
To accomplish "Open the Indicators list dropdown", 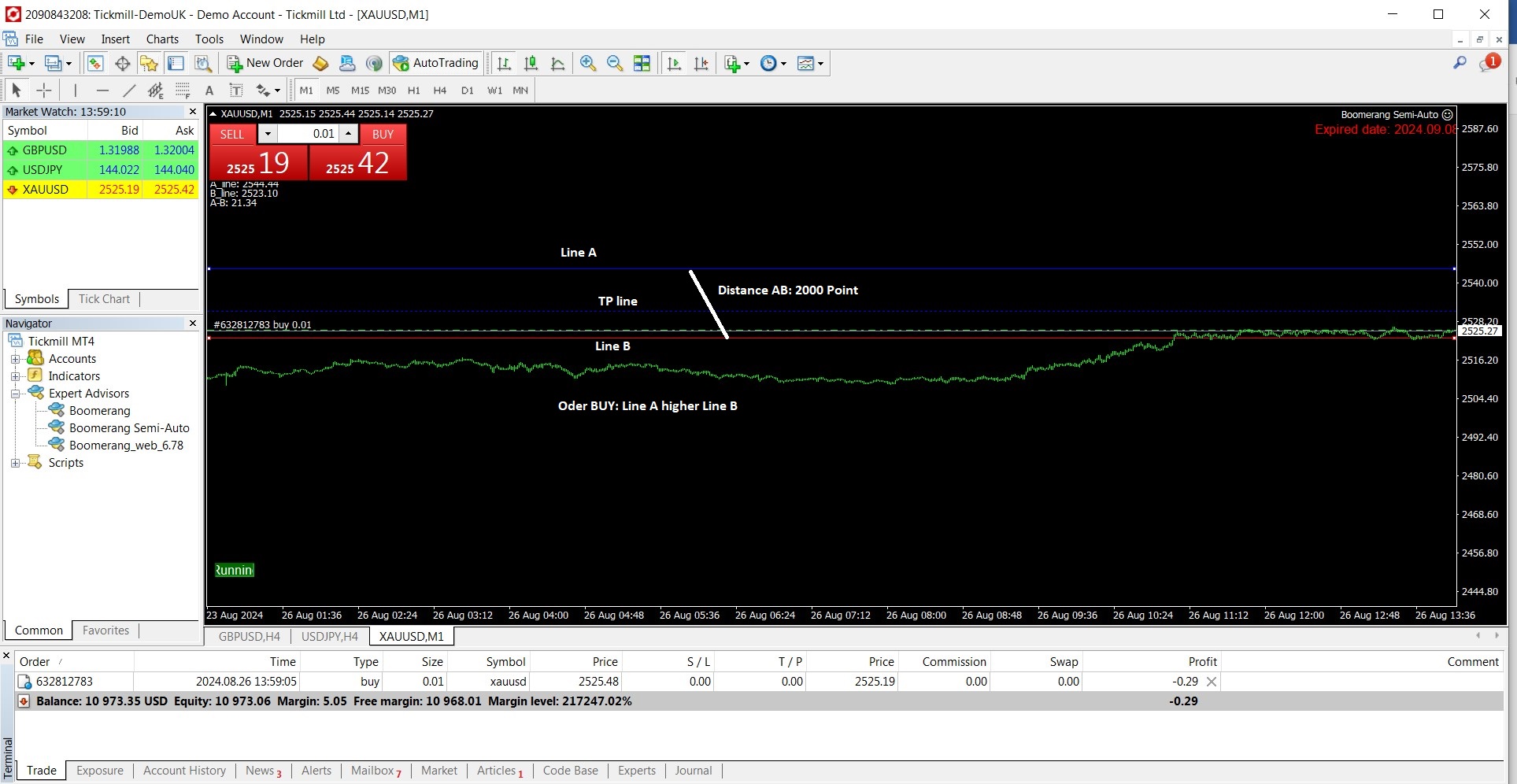I will click(737, 63).
